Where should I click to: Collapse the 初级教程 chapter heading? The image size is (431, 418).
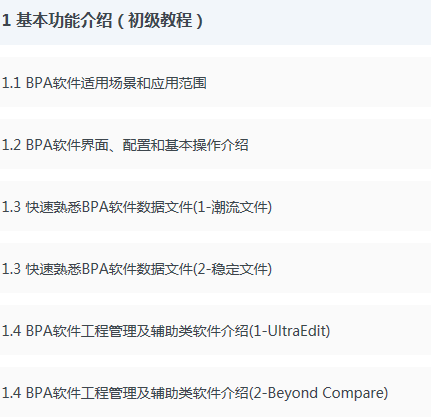pos(215,22)
